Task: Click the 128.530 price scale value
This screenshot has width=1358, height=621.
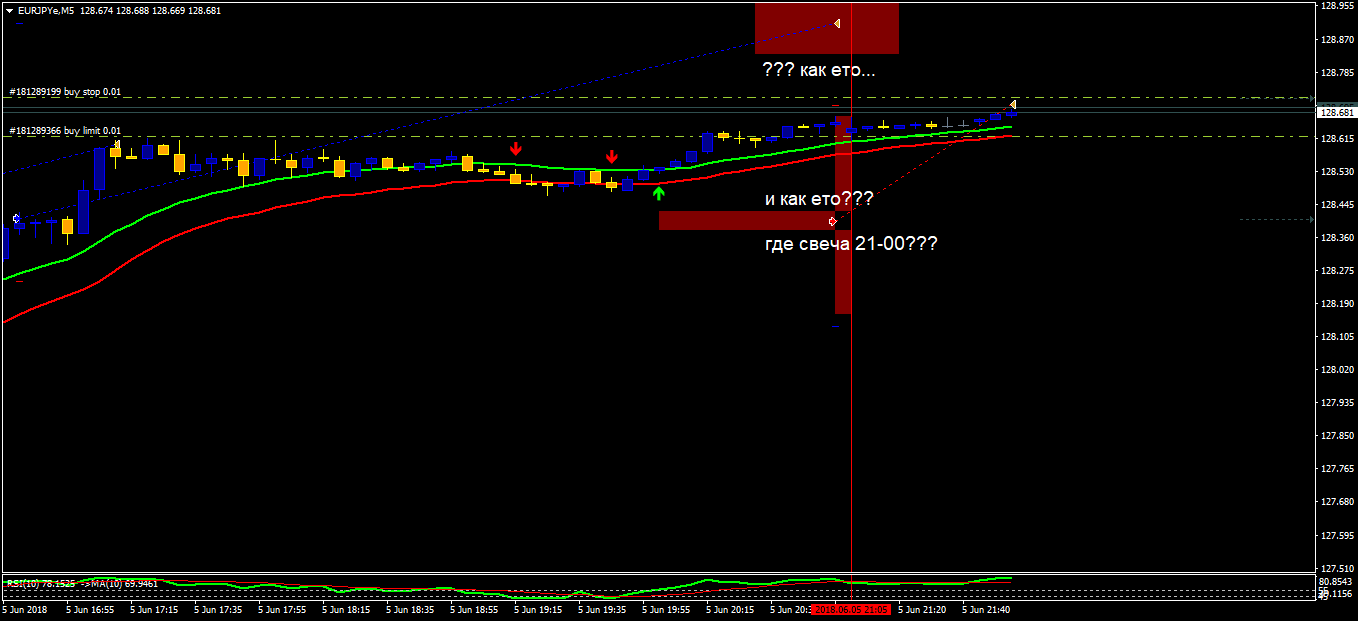Action: [1337, 171]
